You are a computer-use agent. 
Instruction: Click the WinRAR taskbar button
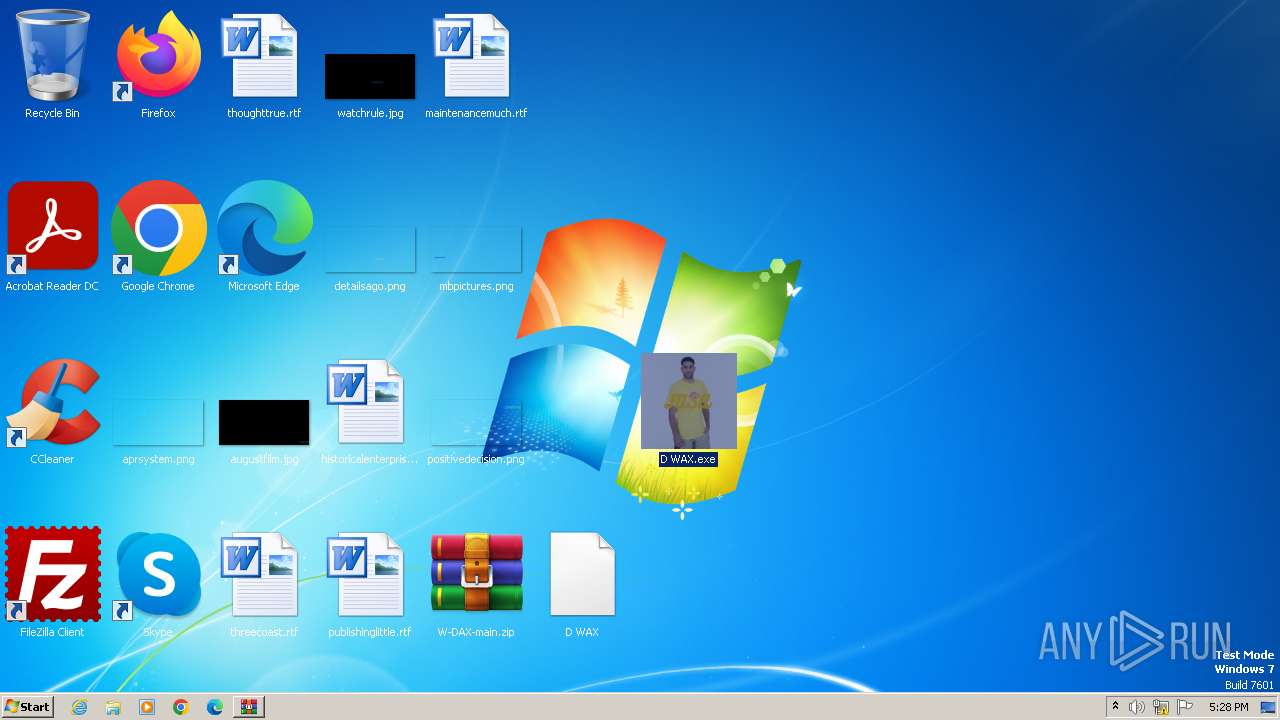(249, 707)
